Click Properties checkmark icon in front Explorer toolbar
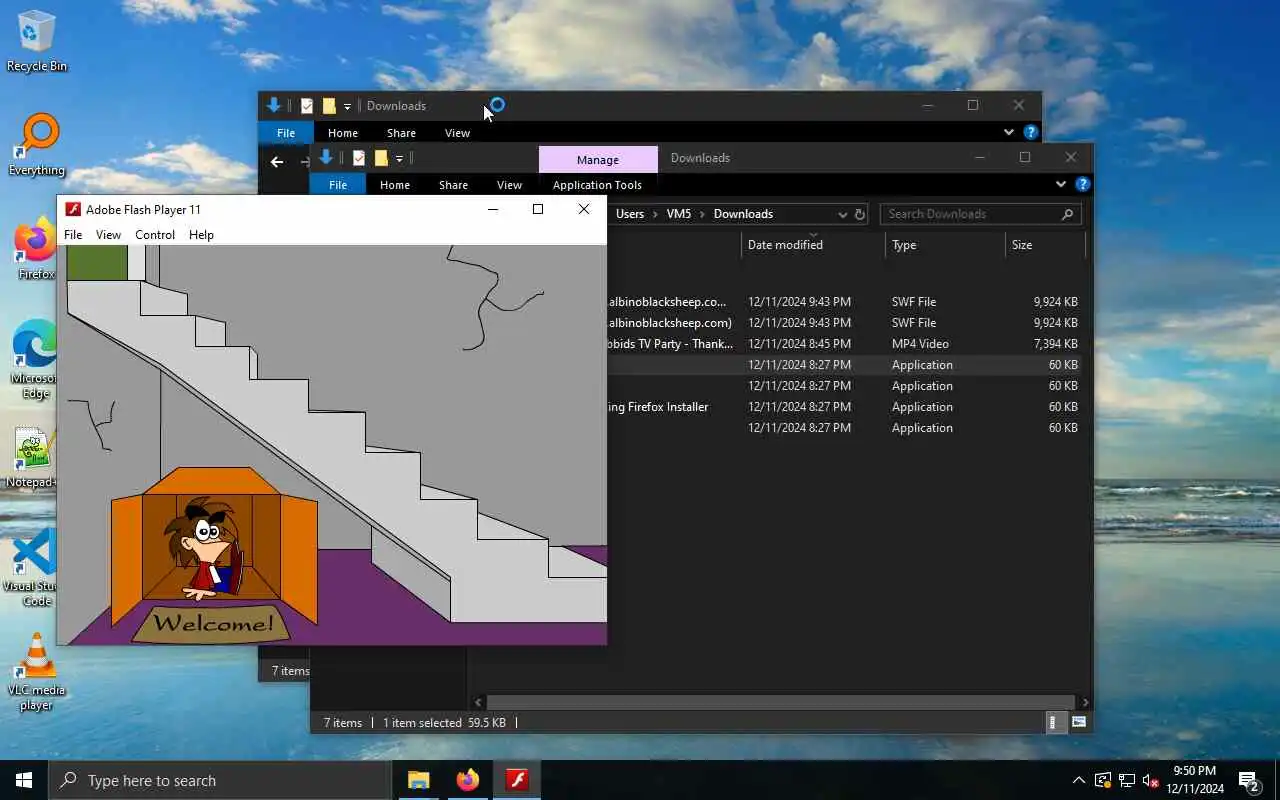Screen dimensions: 1280x800 (x=359, y=158)
